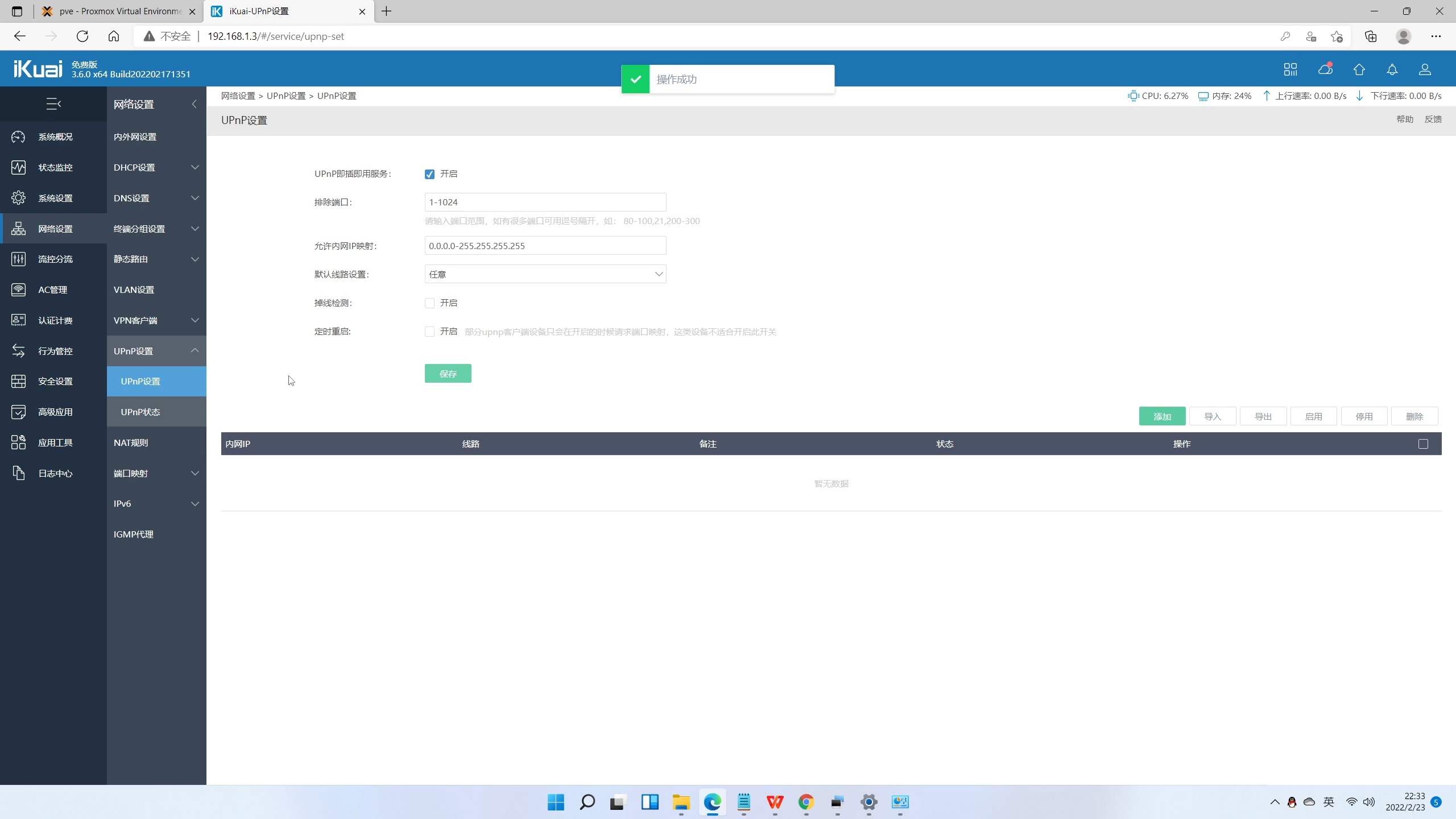The width and height of the screenshot is (1456, 819).
Task: Enable the 定时重启 checkbox
Action: [x=429, y=332]
